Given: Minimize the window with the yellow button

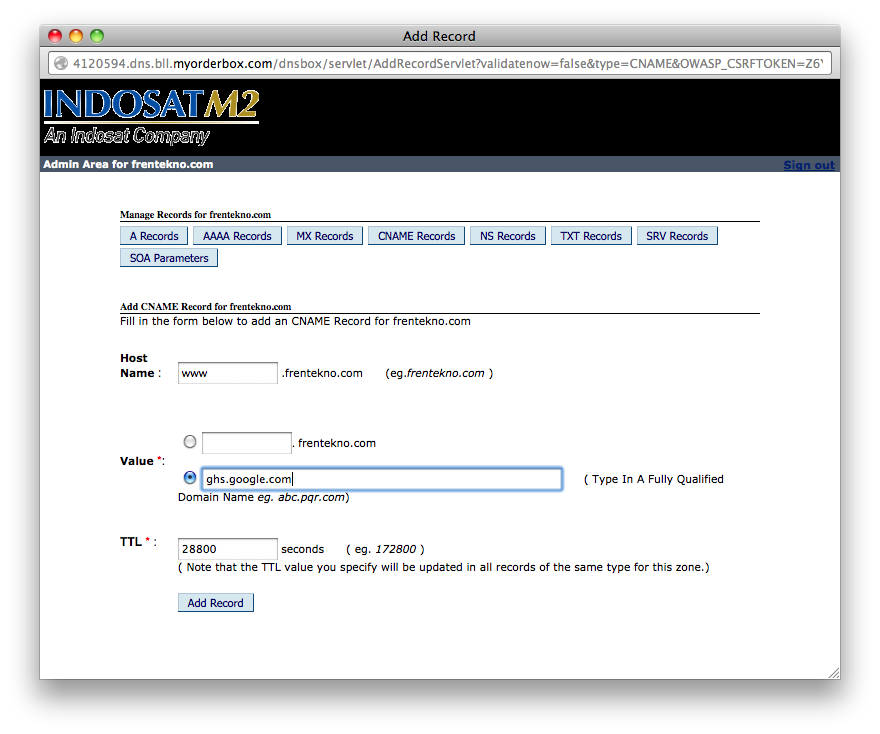Looking at the screenshot, I should point(76,36).
